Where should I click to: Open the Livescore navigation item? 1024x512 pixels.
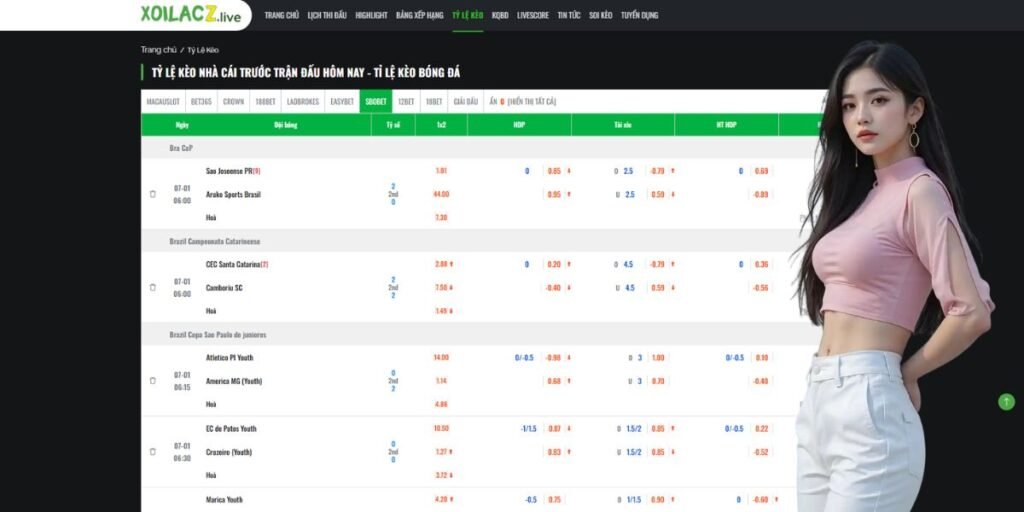coord(533,16)
